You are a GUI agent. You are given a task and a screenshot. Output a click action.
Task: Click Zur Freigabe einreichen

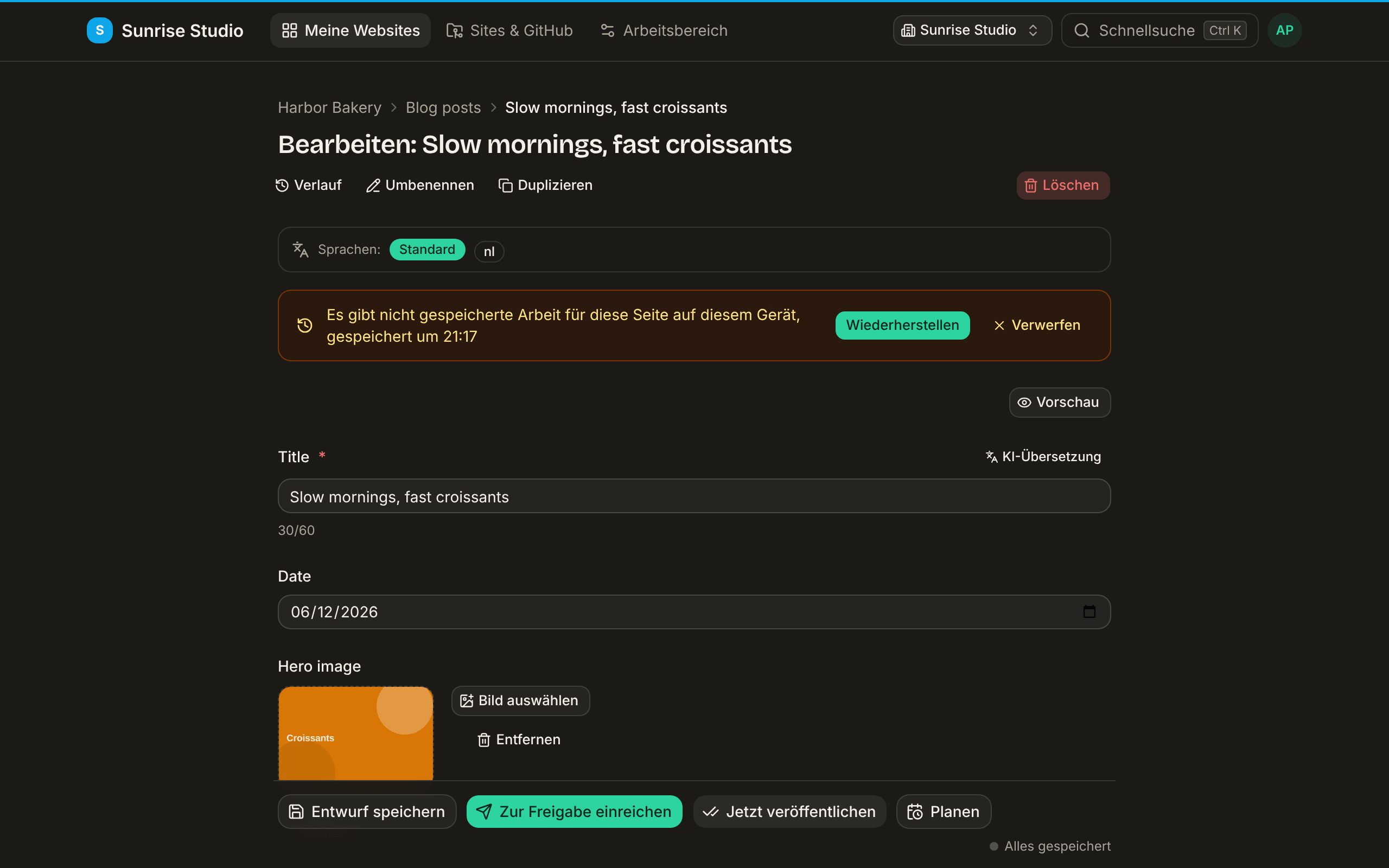coord(574,812)
